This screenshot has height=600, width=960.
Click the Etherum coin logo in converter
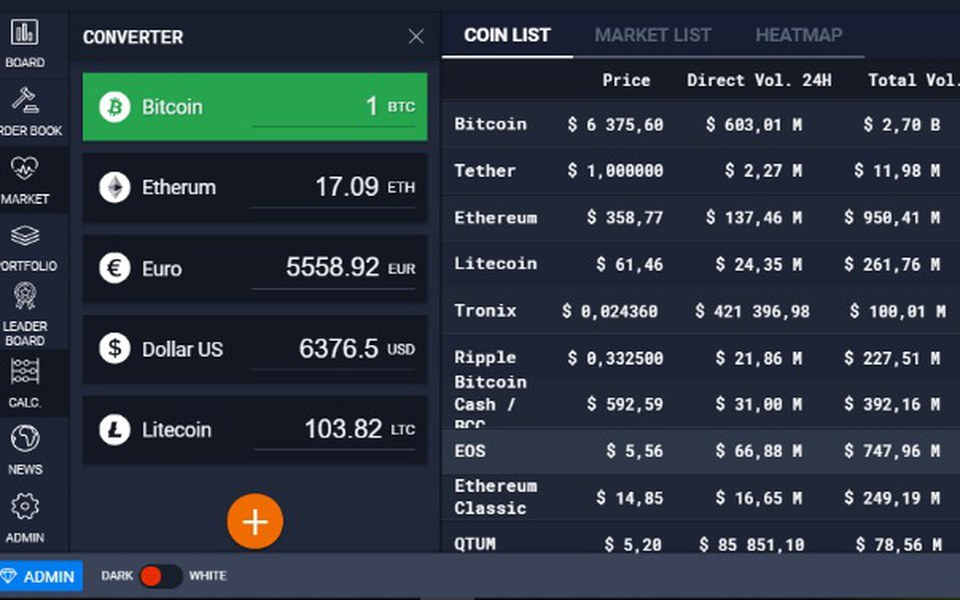click(114, 187)
